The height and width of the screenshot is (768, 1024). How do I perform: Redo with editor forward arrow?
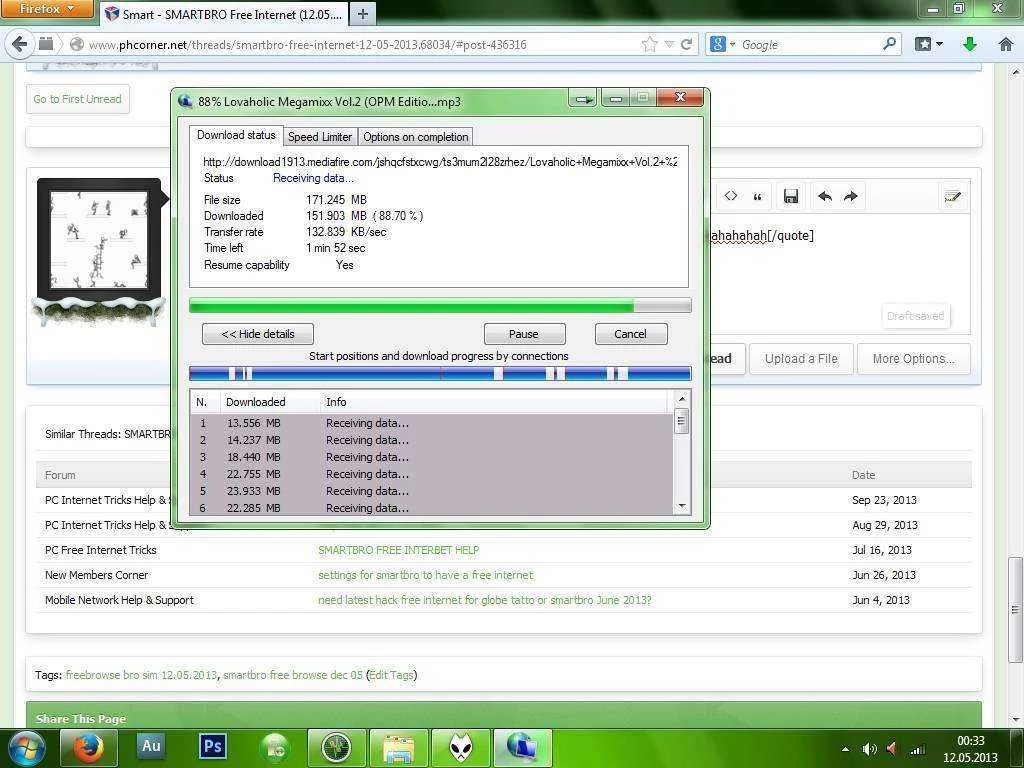[x=850, y=196]
